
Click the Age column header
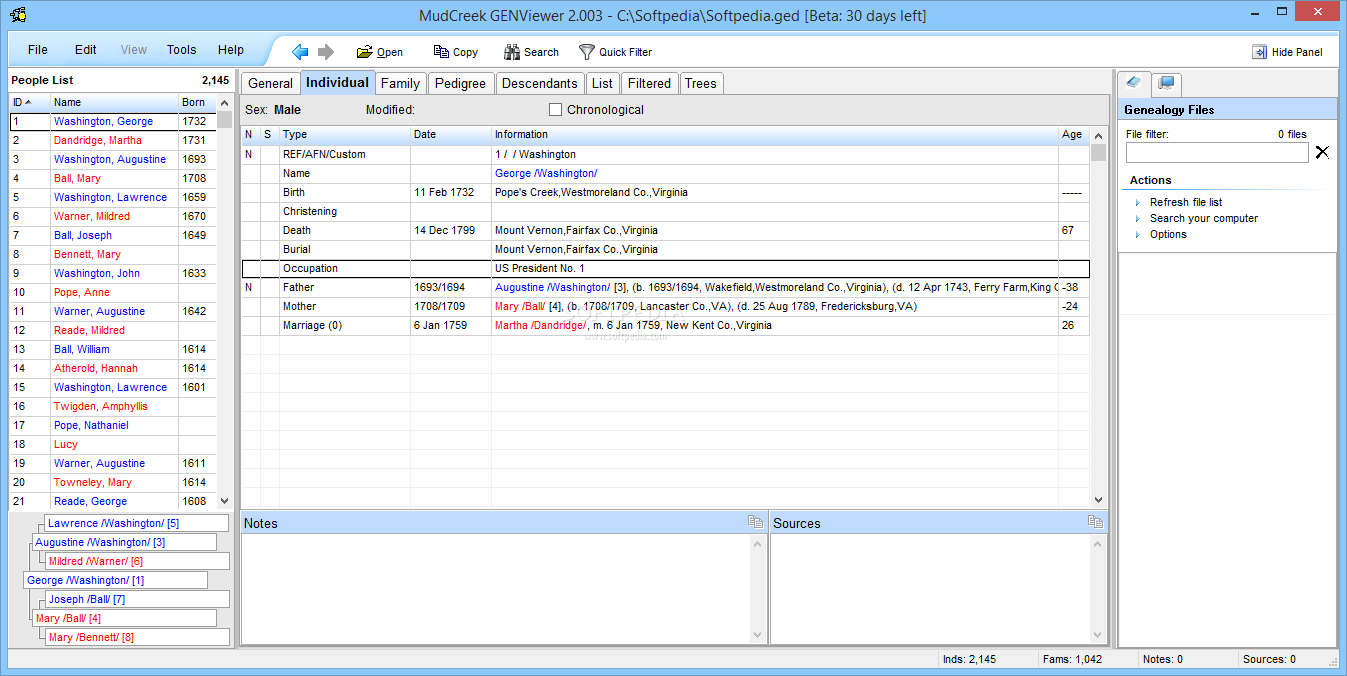(x=1074, y=134)
